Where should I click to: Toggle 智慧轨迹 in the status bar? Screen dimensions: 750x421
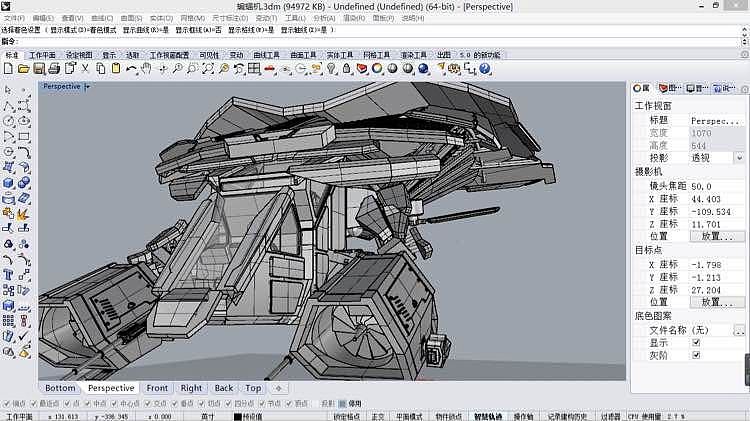[488, 417]
